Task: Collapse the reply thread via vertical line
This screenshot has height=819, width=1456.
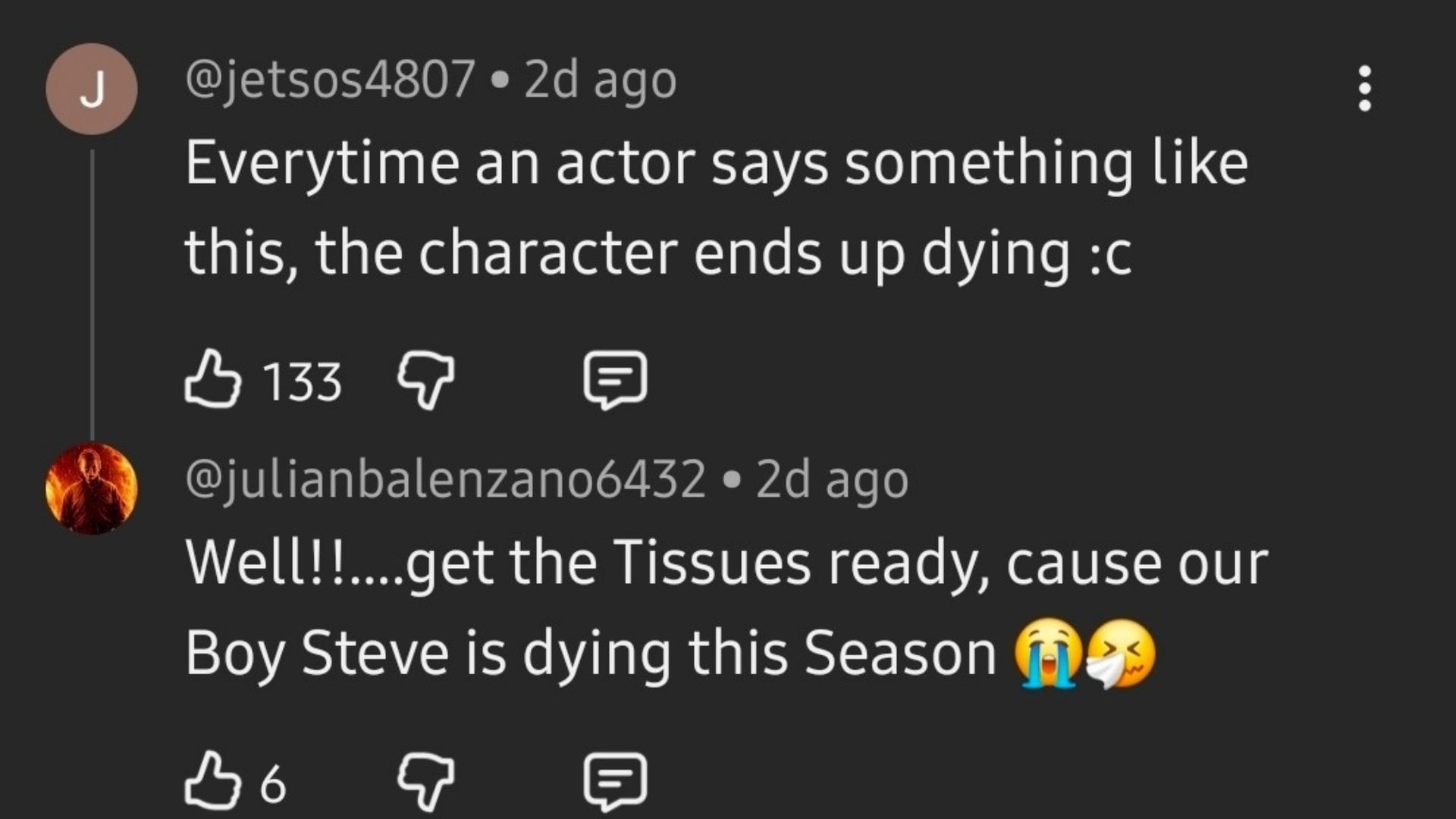Action: click(93, 296)
